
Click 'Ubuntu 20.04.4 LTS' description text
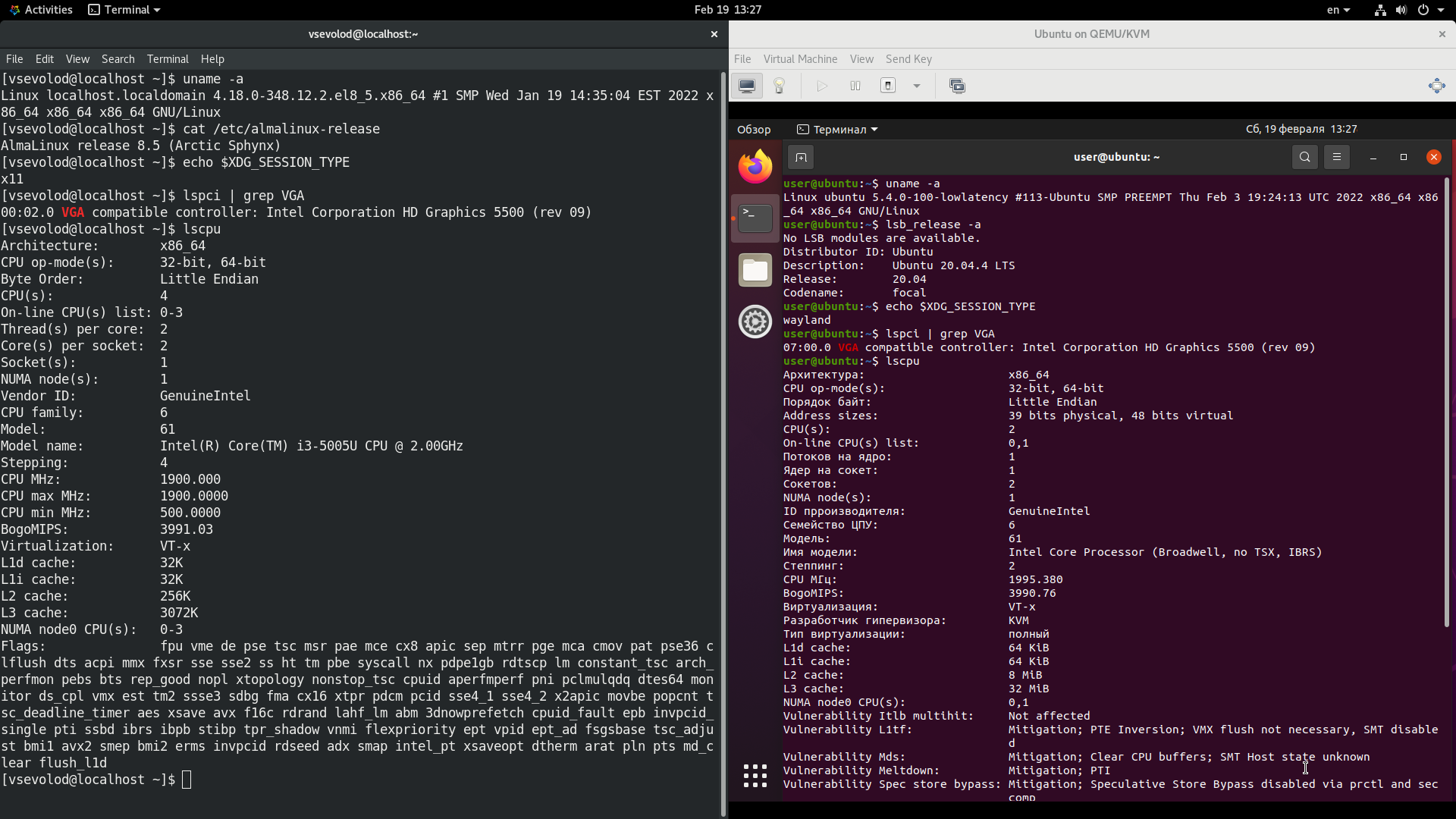point(953,265)
